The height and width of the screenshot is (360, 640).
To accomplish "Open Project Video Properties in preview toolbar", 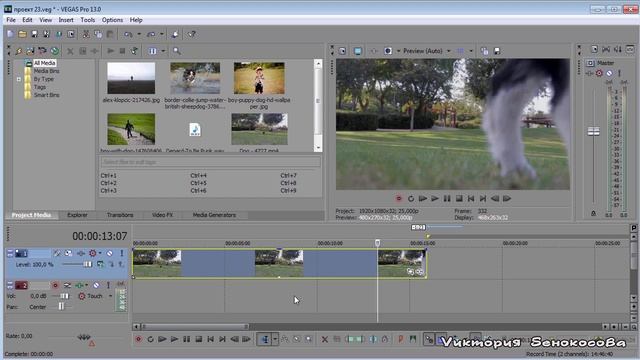I will click(x=342, y=51).
